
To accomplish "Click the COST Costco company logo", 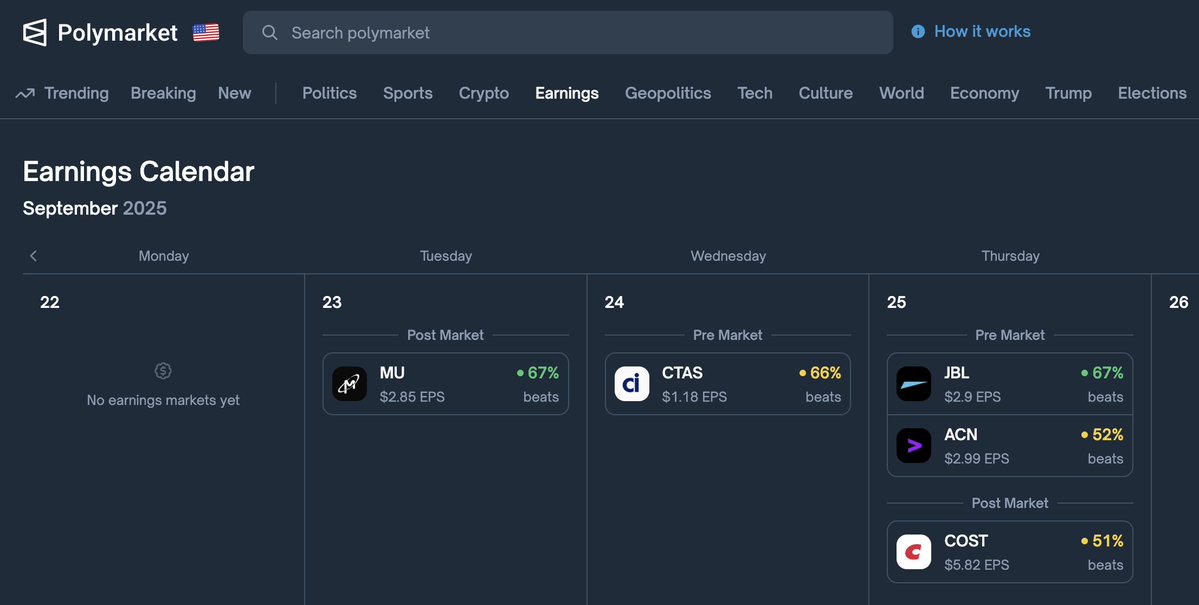I will tap(914, 552).
